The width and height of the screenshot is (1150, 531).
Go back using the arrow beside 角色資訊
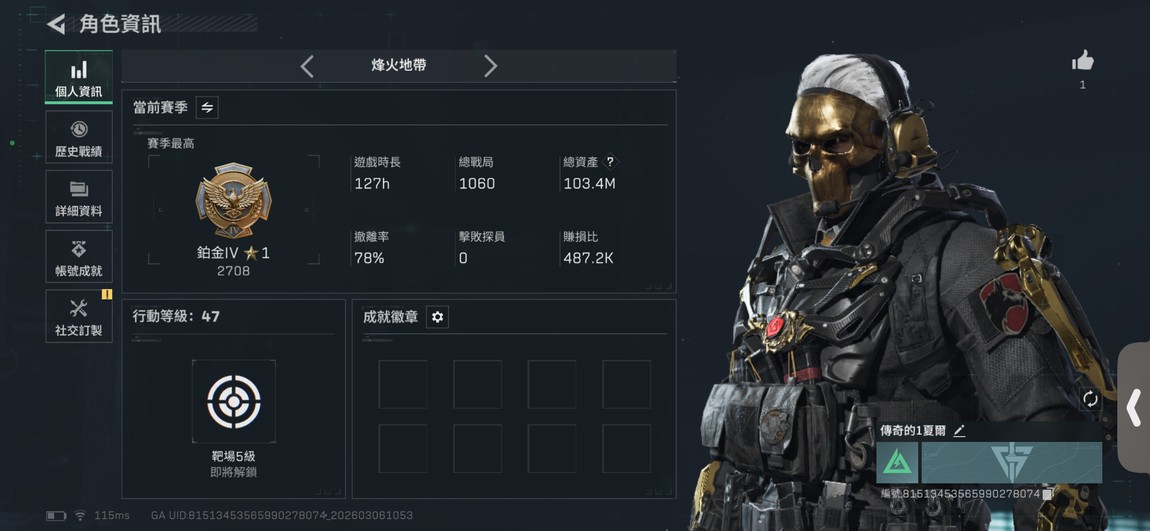pos(56,24)
